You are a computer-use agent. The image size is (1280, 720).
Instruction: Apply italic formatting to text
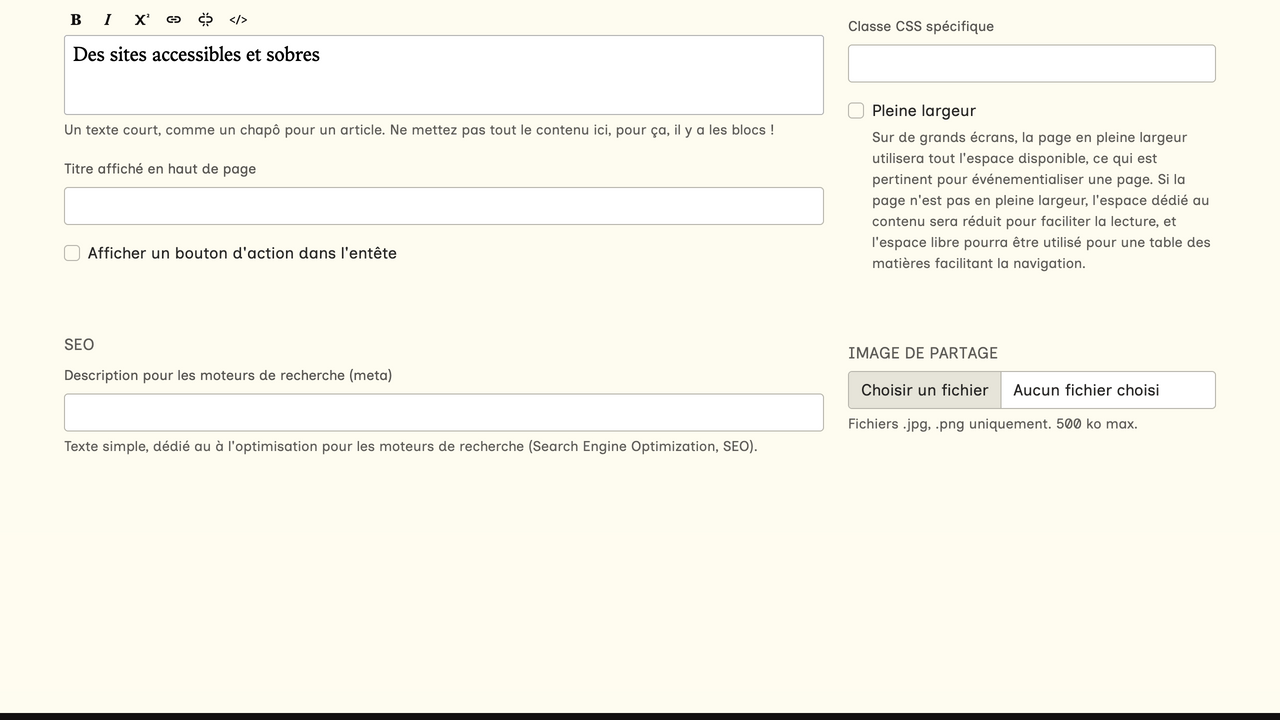coord(108,20)
